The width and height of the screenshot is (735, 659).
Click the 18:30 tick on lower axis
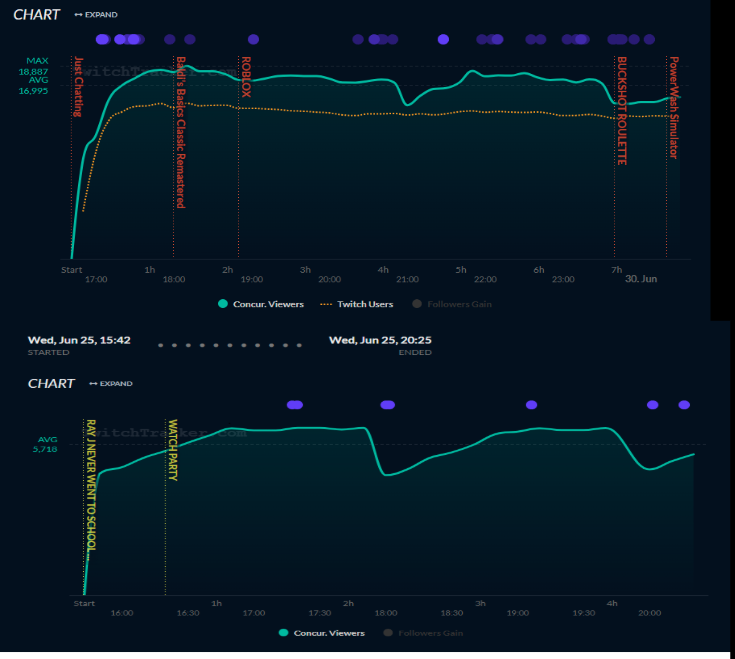(451, 613)
